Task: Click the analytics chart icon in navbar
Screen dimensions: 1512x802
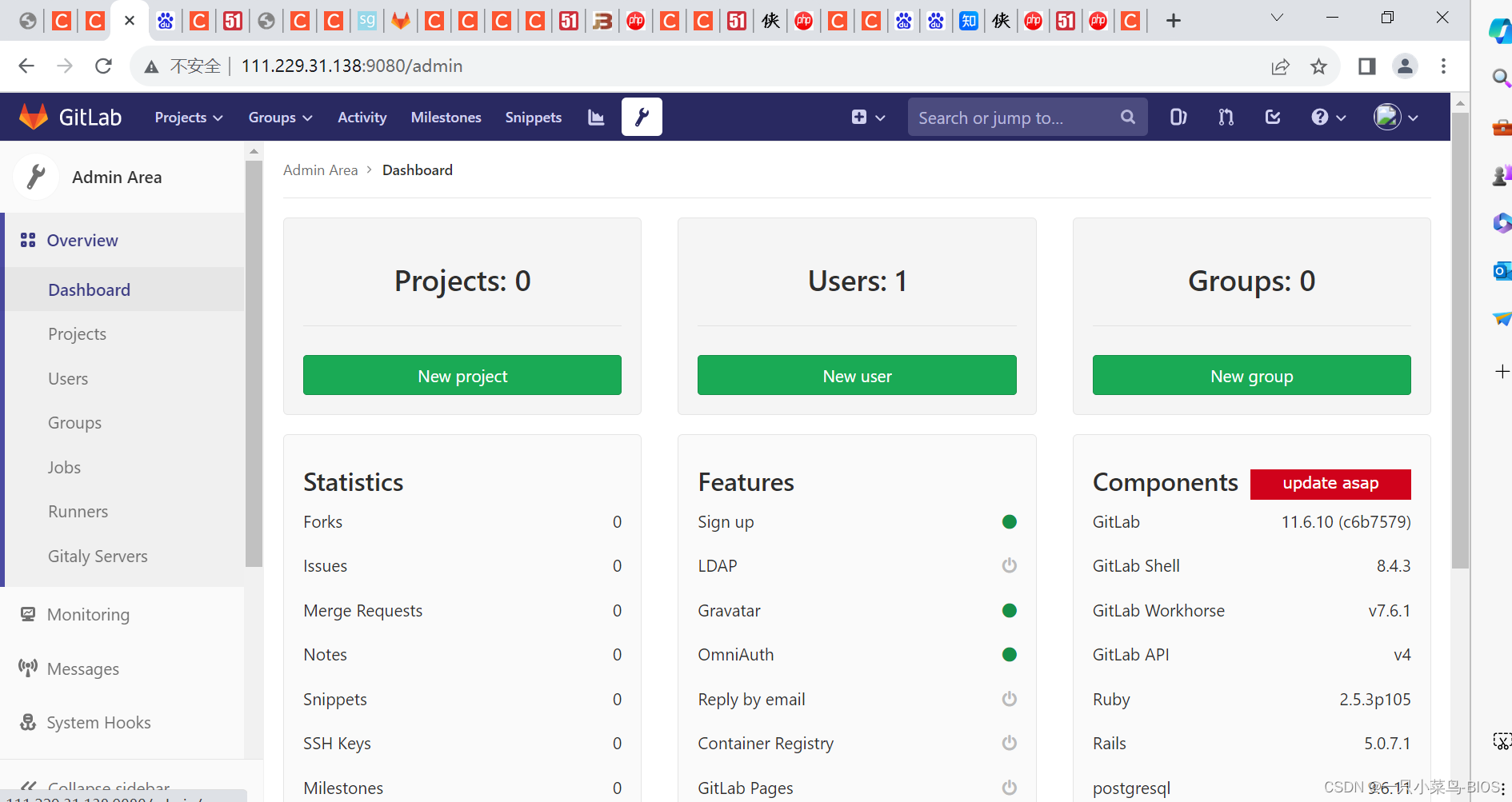Action: coord(595,117)
